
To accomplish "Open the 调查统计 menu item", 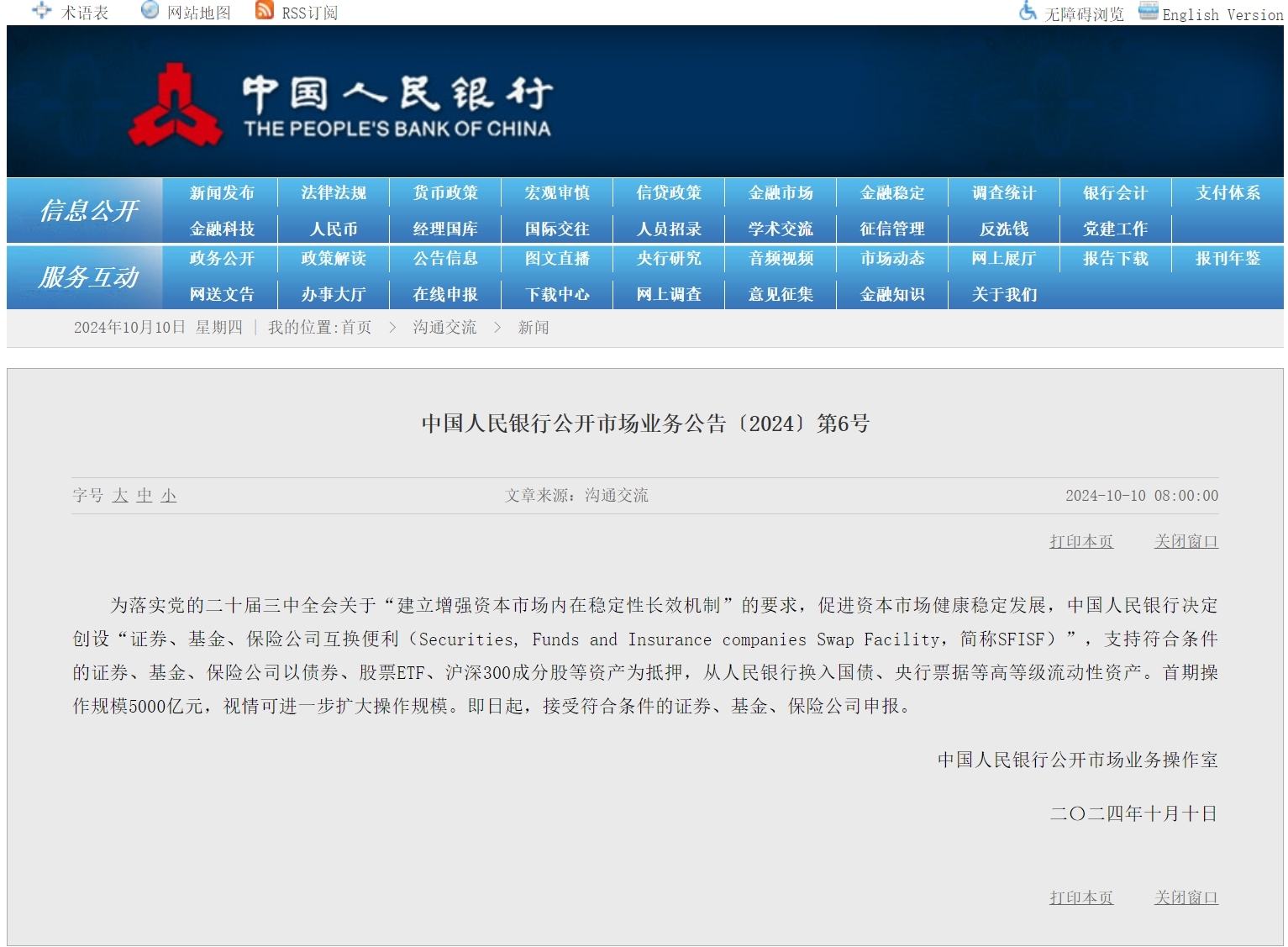I will (x=1004, y=192).
